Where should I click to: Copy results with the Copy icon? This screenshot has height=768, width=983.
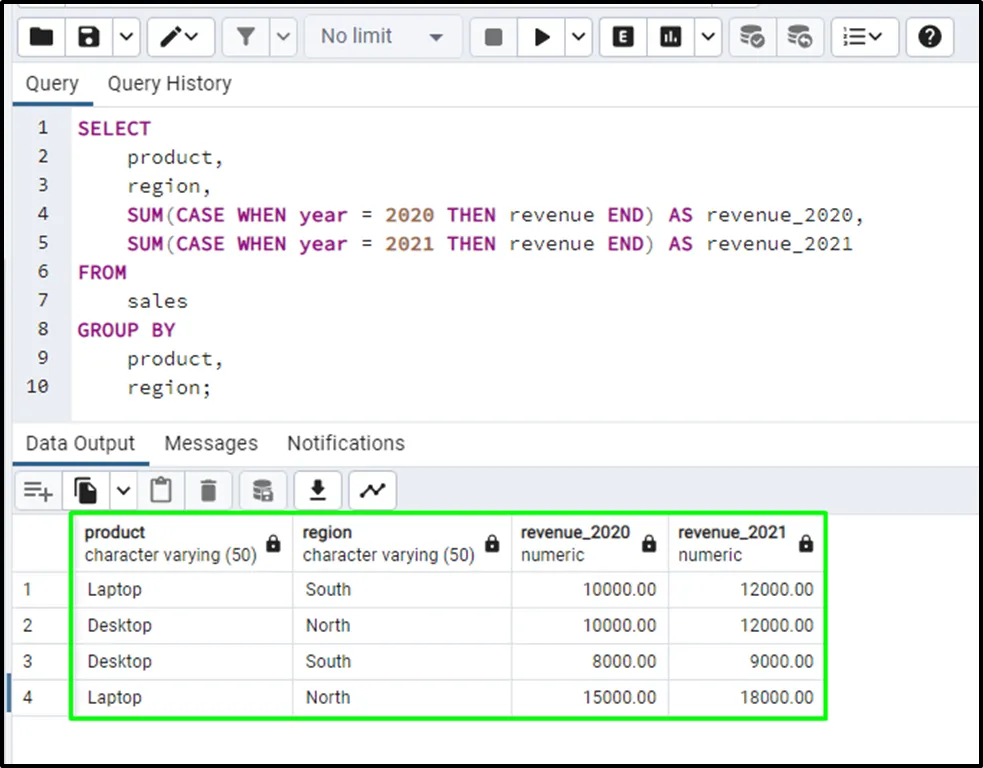[87, 490]
